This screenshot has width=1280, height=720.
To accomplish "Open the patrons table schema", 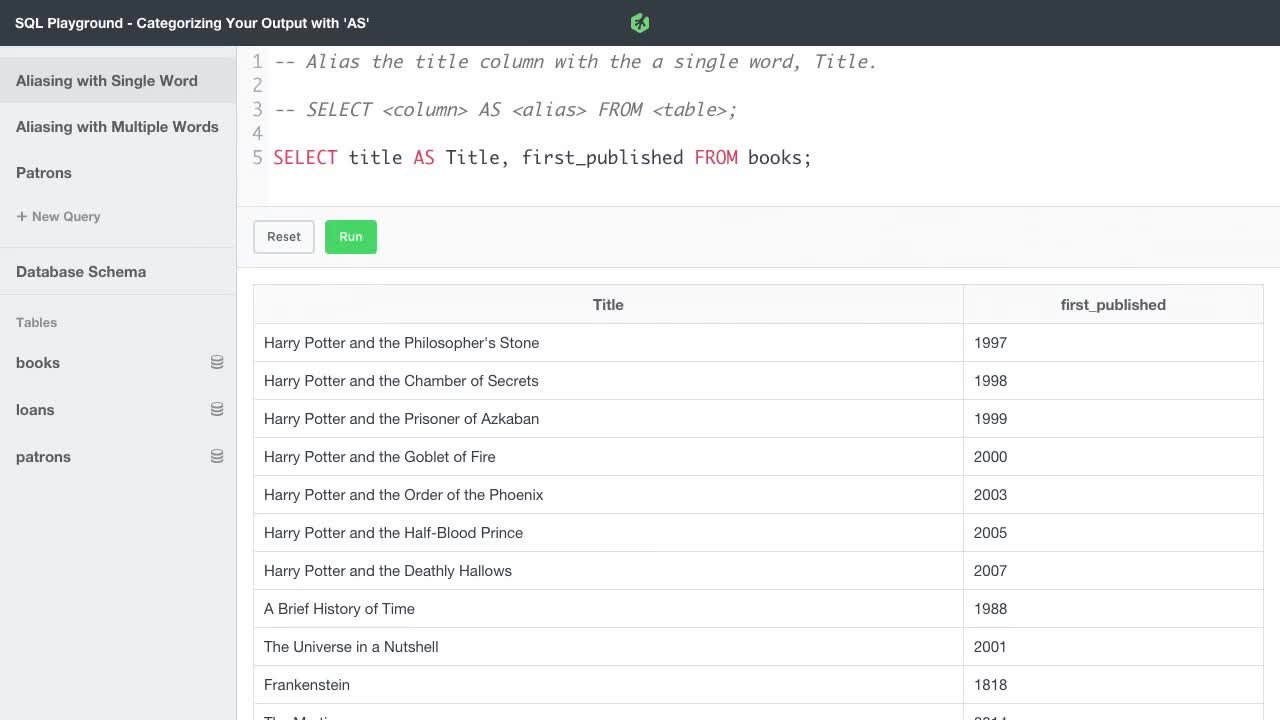I will coord(43,457).
